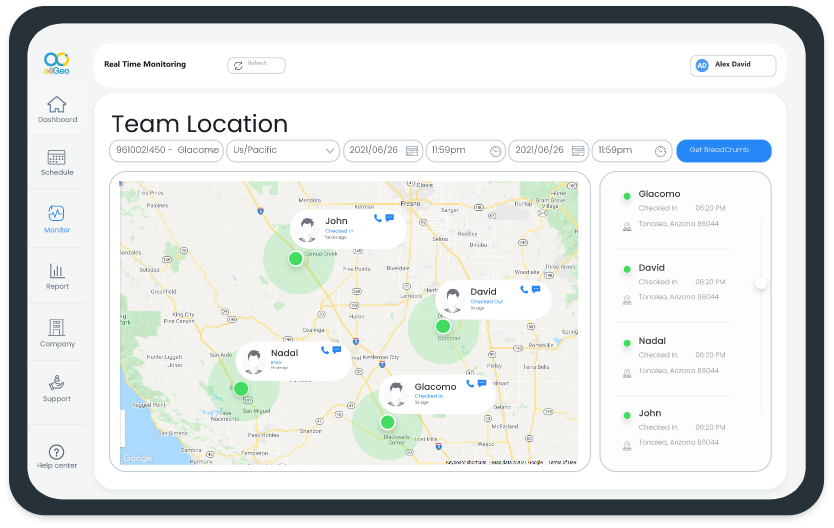
Task: Open the start date calendar icon
Action: [x=412, y=151]
